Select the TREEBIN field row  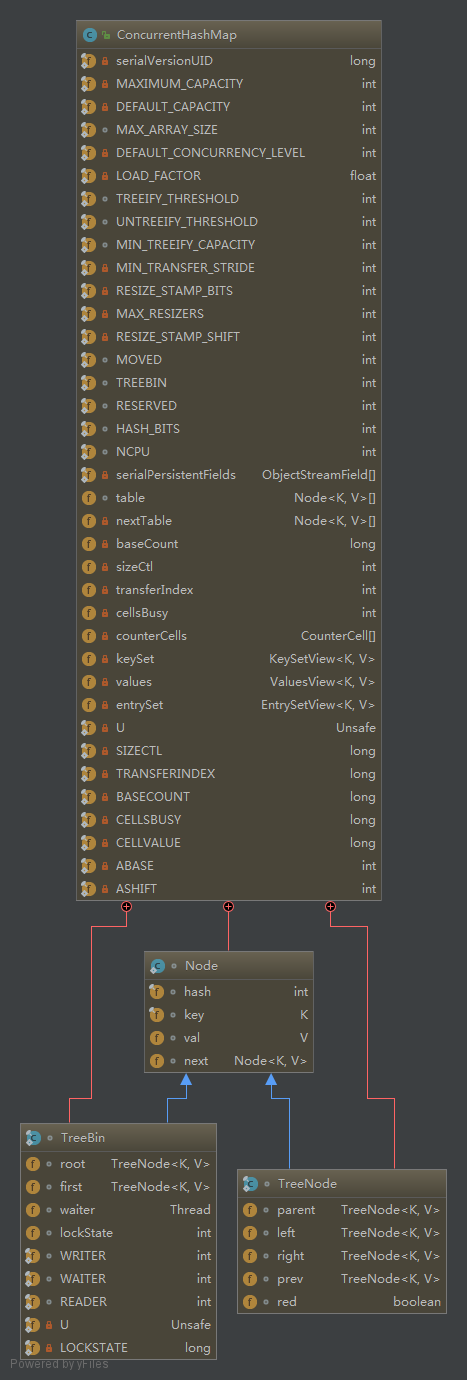click(229, 383)
